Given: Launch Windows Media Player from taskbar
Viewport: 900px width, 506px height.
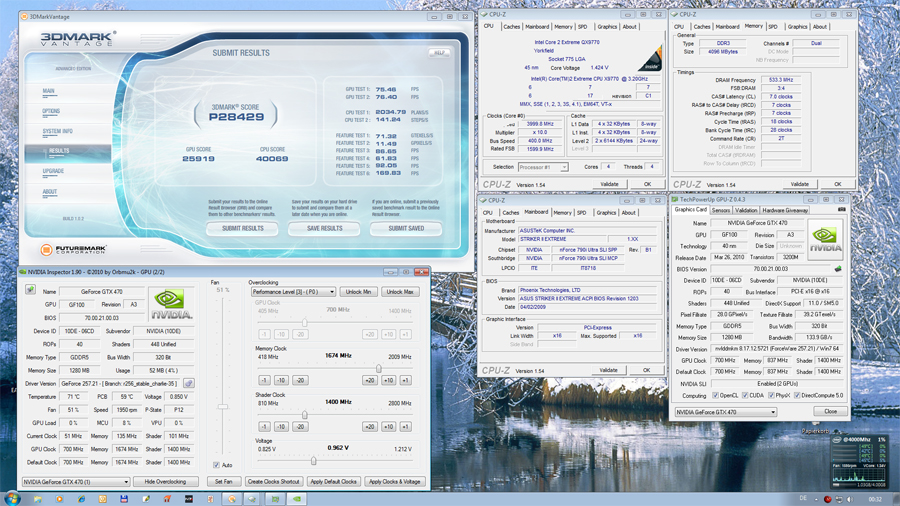Looking at the screenshot, I should [59, 499].
